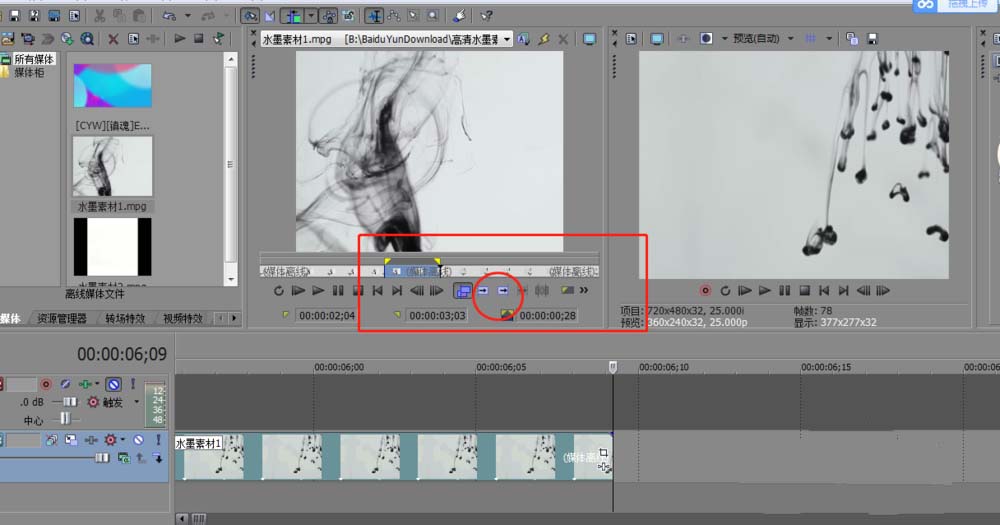The image size is (1000, 525).
Task: Toggle Auto Preview in Project Media toolbar
Action: coord(219,39)
